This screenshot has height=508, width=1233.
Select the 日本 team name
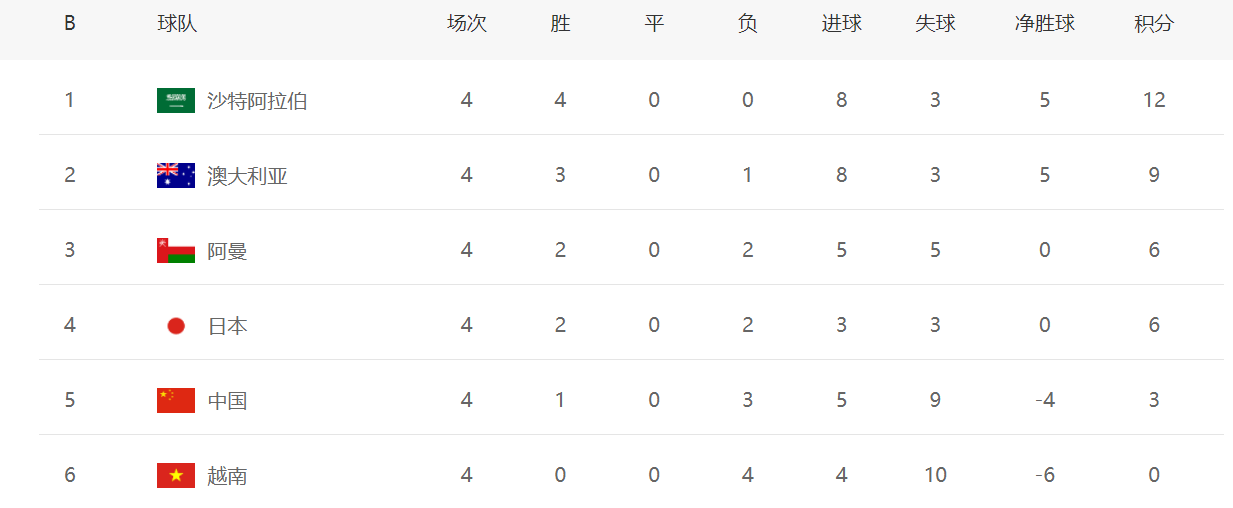pos(227,326)
